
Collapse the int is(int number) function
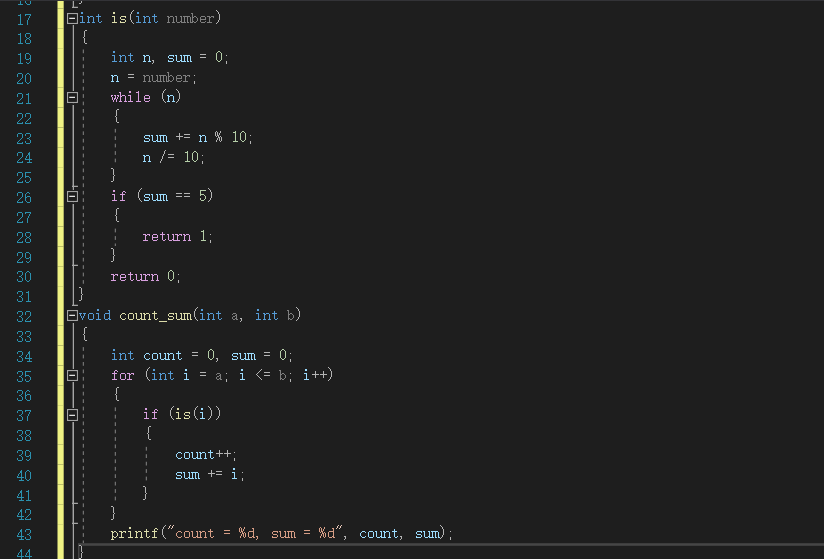(73, 19)
